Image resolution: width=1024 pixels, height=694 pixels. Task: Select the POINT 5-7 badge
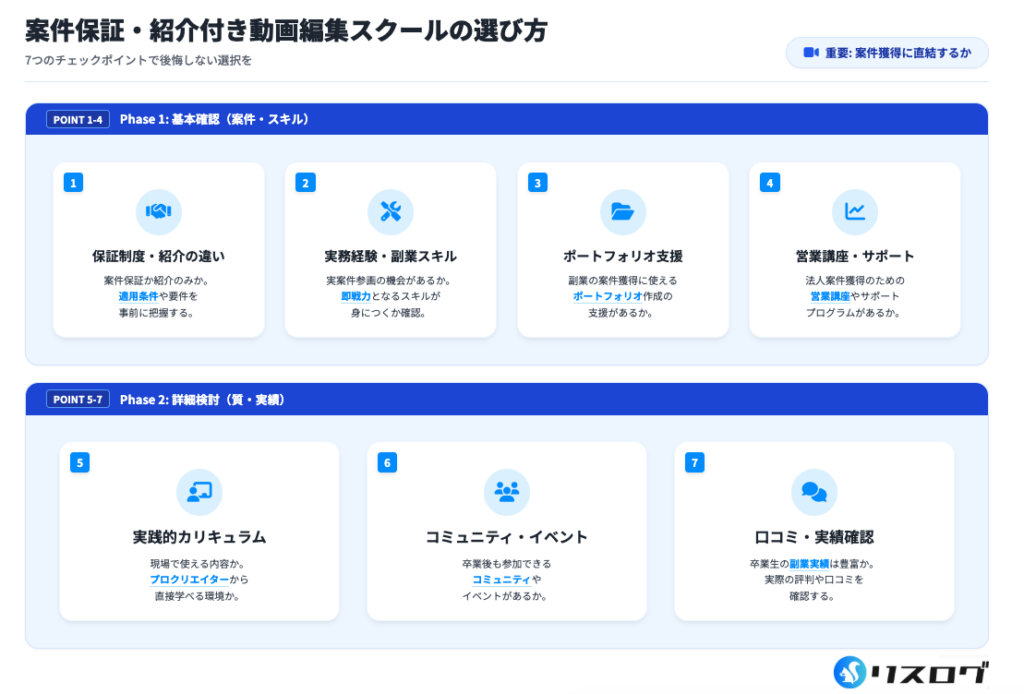(78, 400)
